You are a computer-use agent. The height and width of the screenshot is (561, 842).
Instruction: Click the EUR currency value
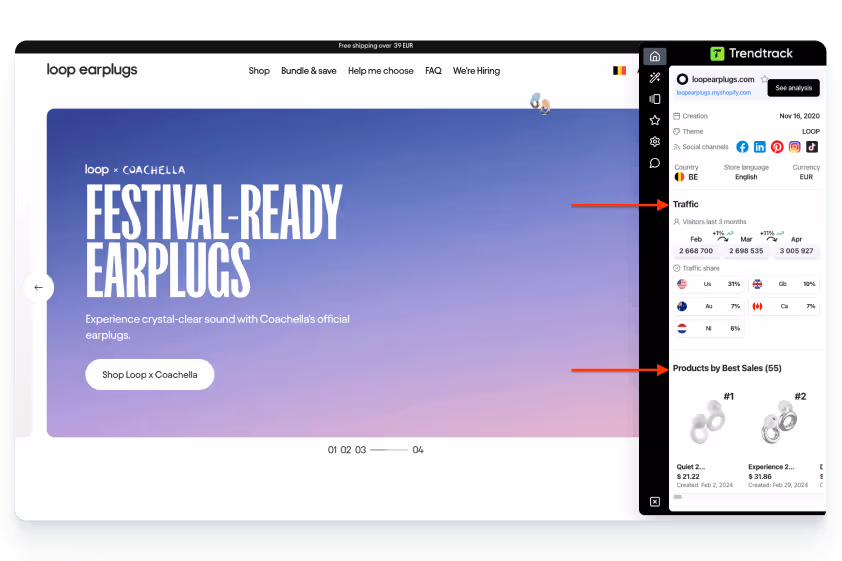pyautogui.click(x=806, y=177)
